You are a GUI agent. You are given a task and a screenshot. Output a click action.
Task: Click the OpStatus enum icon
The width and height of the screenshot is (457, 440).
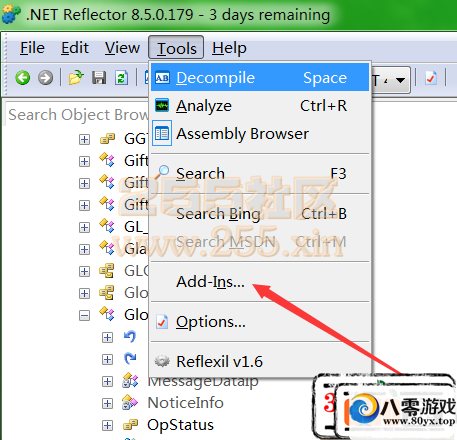(130, 425)
